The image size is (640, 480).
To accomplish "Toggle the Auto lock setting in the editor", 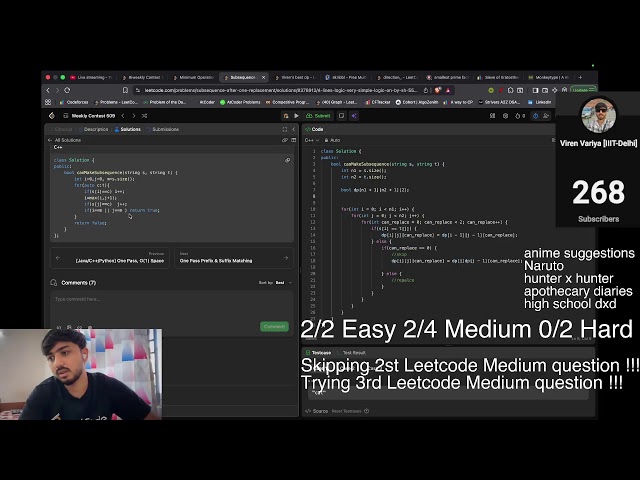I will coord(332,140).
